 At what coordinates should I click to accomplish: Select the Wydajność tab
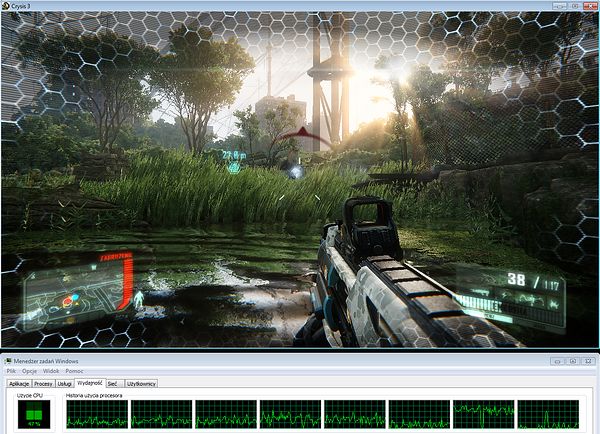point(90,383)
